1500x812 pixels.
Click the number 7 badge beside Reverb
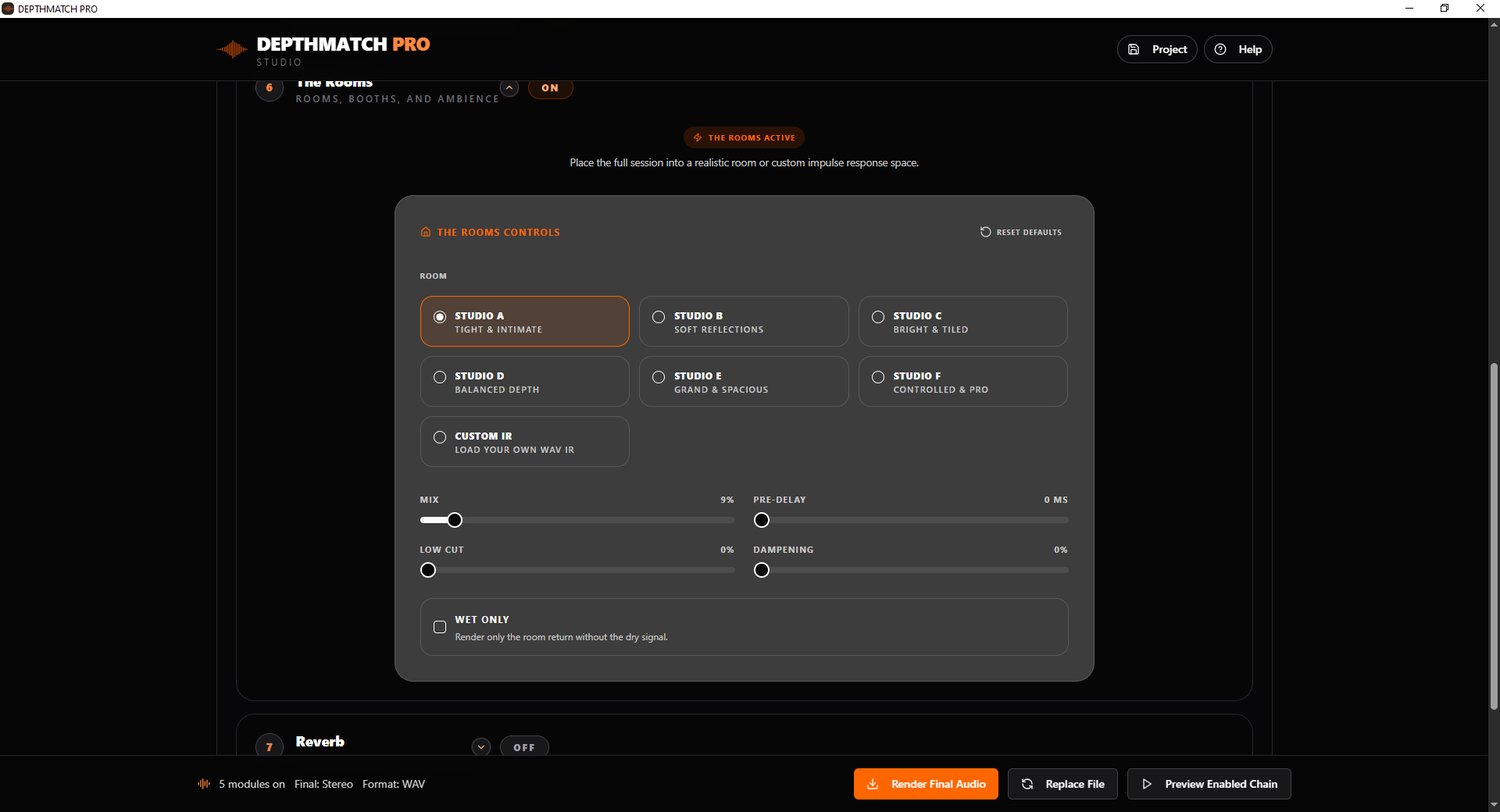pos(269,747)
